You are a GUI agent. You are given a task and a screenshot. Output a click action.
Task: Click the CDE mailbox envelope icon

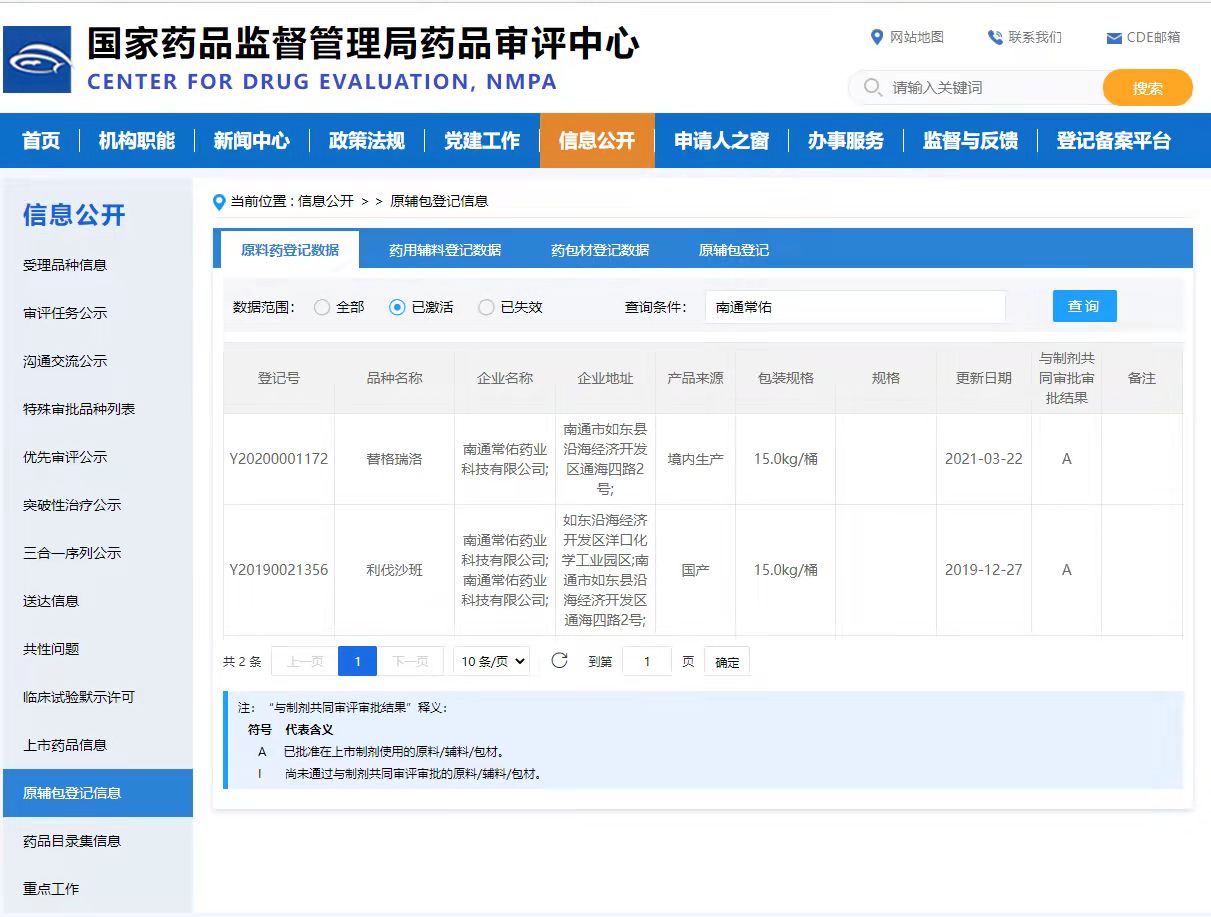click(x=1114, y=38)
